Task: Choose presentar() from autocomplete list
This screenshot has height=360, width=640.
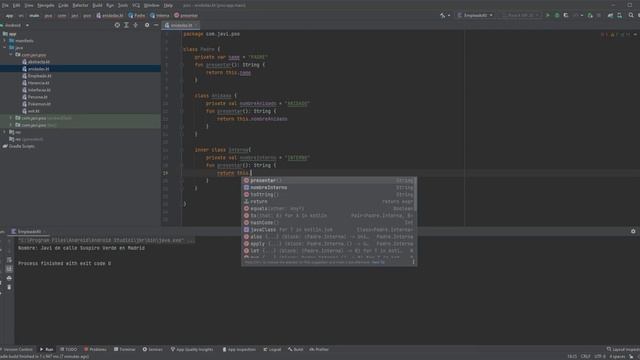Action: pyautogui.click(x=329, y=180)
